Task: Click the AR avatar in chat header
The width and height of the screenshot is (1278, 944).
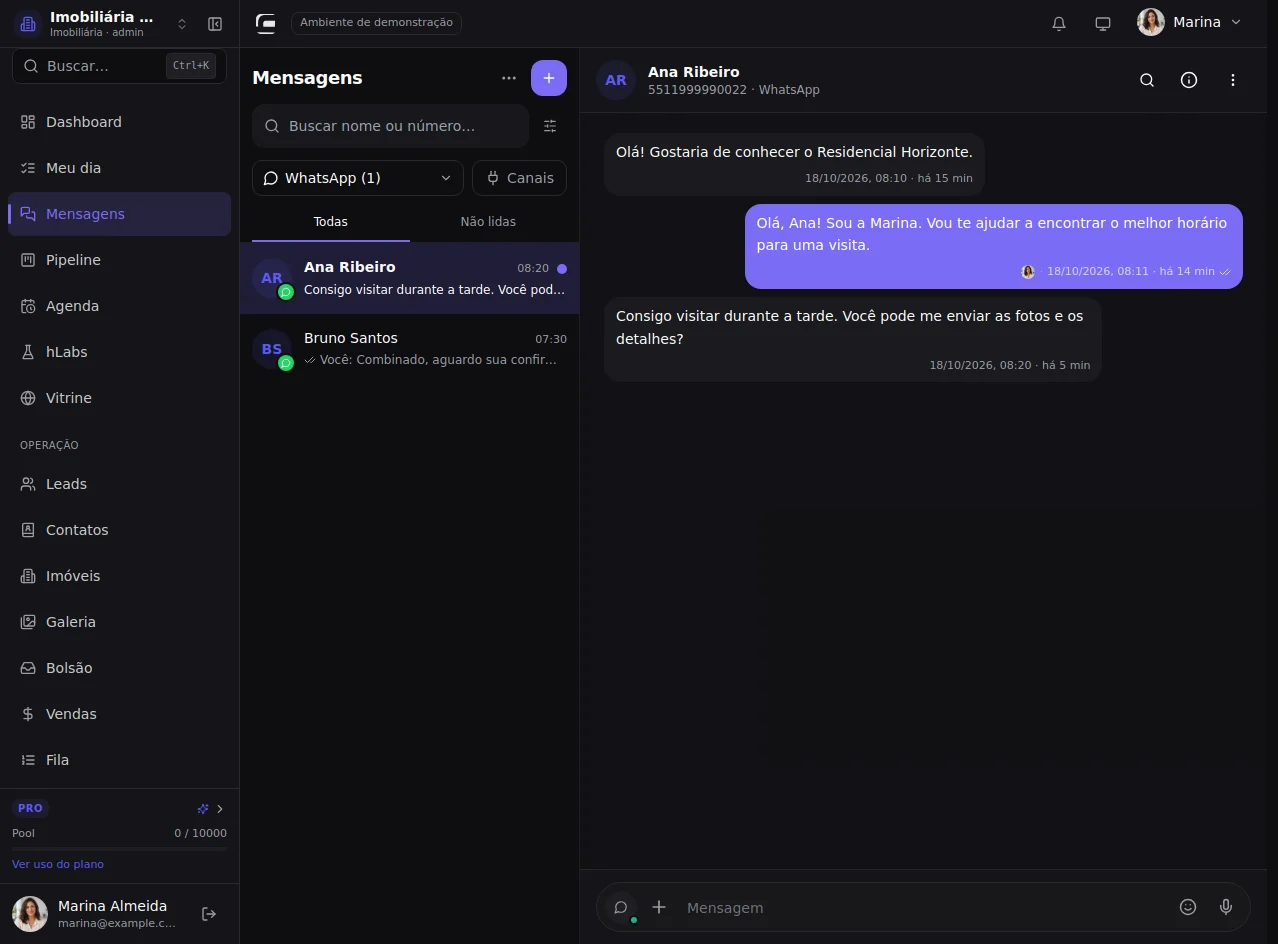Action: coord(616,80)
